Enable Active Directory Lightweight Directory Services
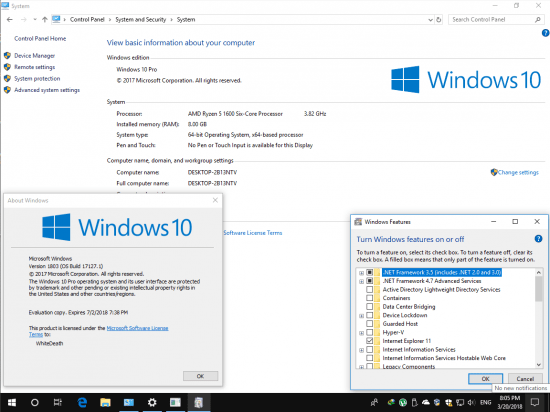The height and width of the screenshot is (412, 550). tap(369, 290)
